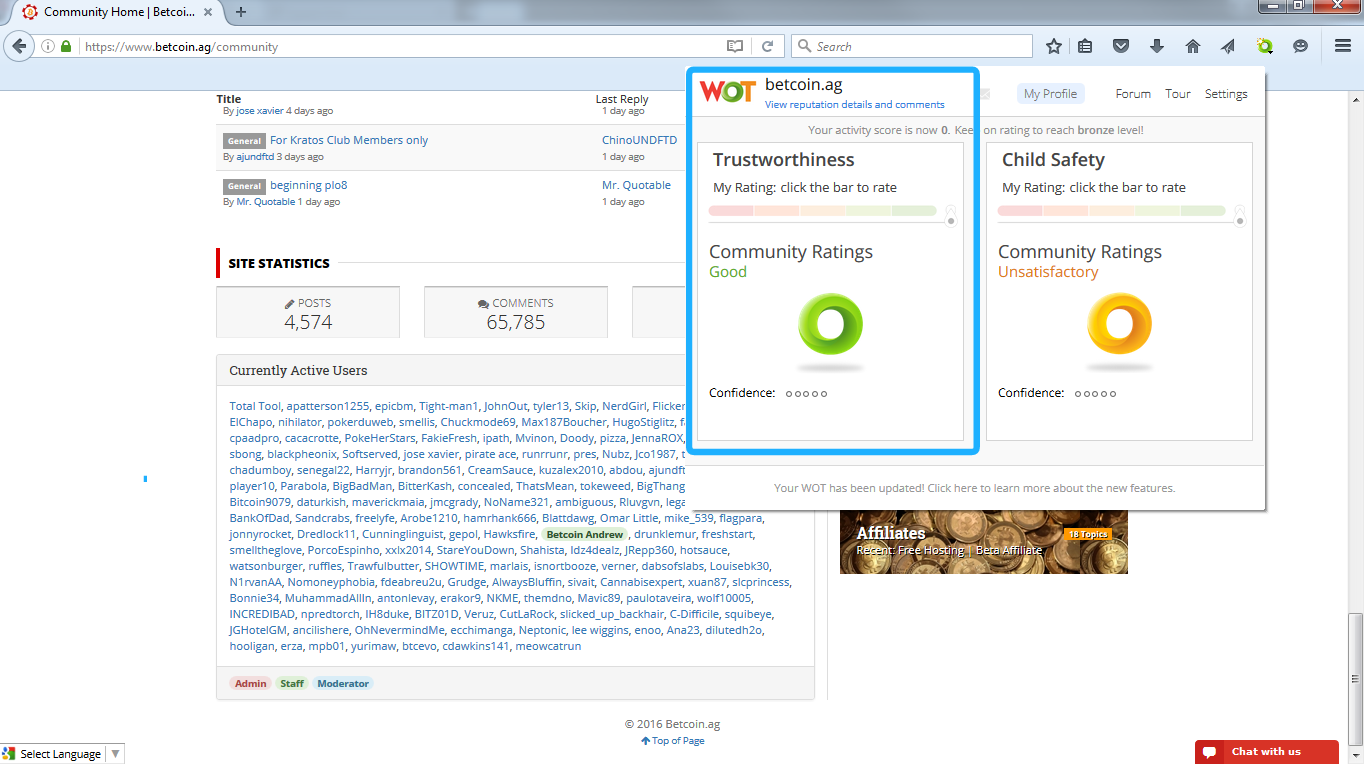This screenshot has height=764, width=1364.
Task: Open the Firefox hamburger menu
Action: tap(1343, 46)
